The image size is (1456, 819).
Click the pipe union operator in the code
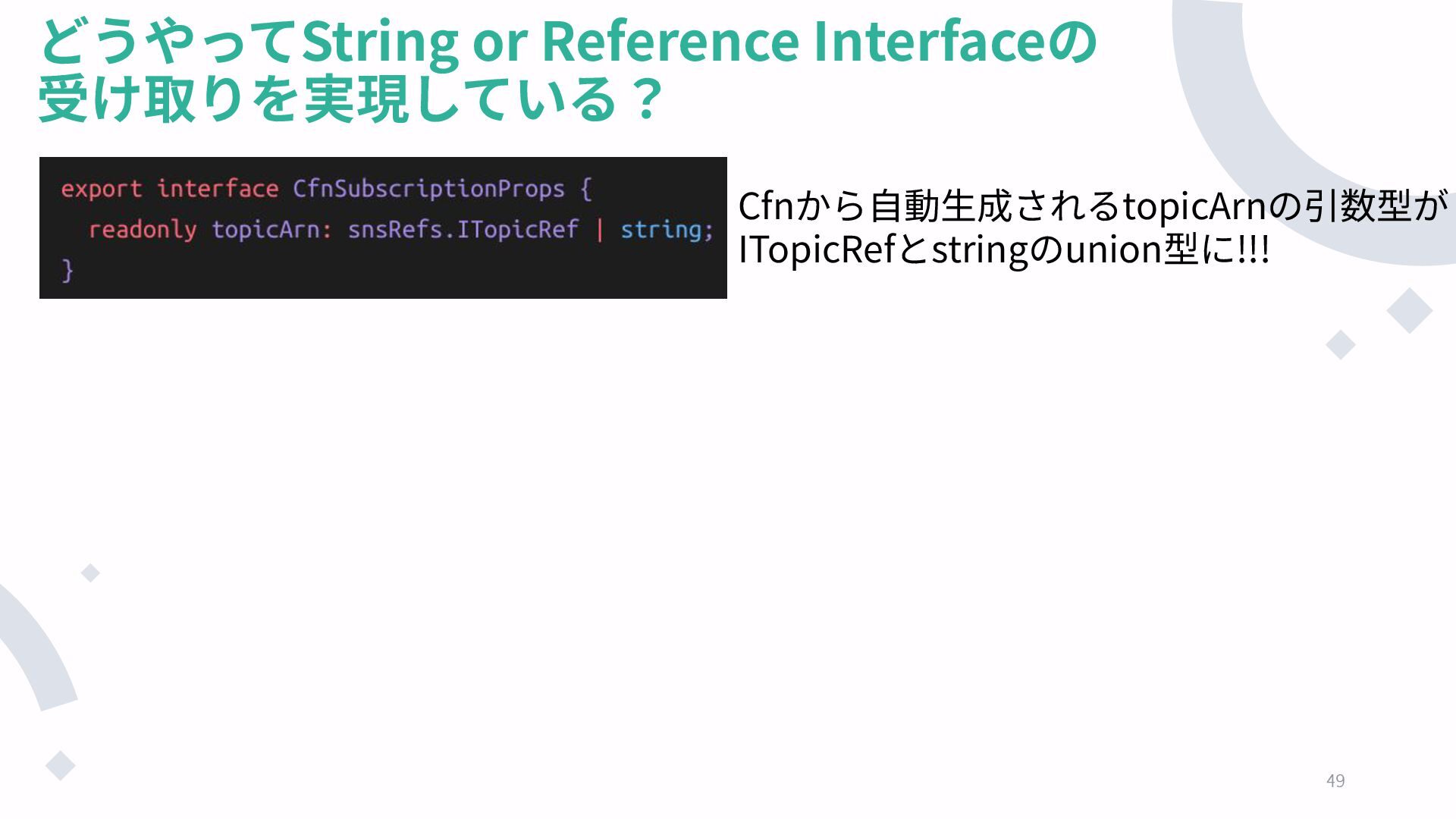point(599,229)
